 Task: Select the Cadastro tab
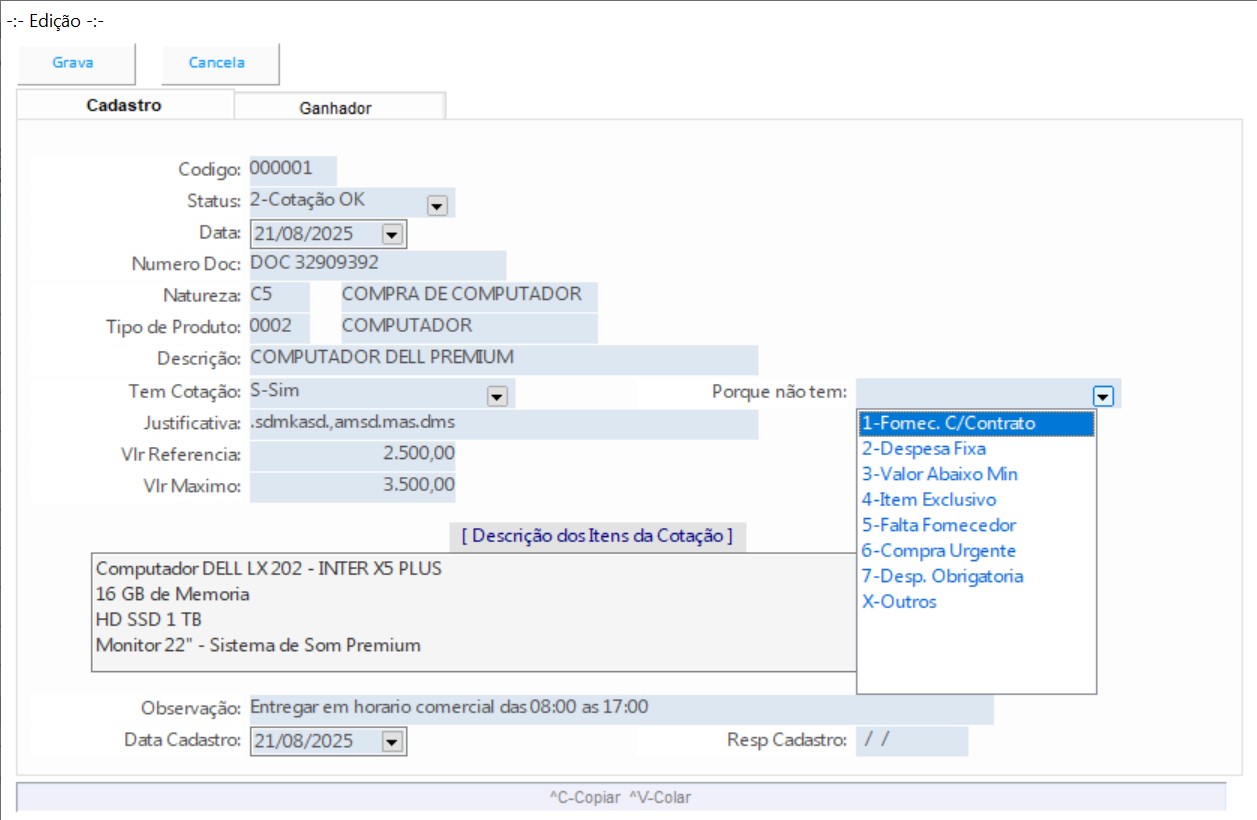tap(124, 106)
